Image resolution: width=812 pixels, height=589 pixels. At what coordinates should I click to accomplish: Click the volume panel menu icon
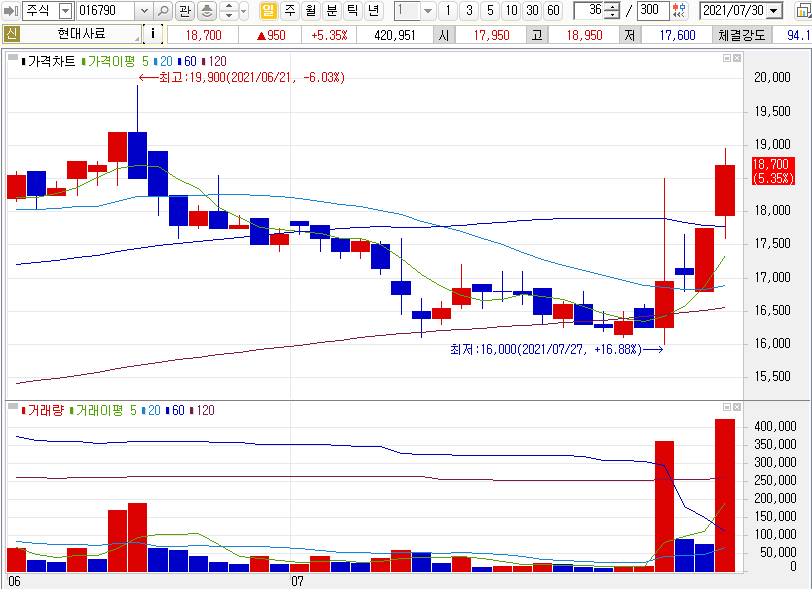pyautogui.click(x=13, y=406)
